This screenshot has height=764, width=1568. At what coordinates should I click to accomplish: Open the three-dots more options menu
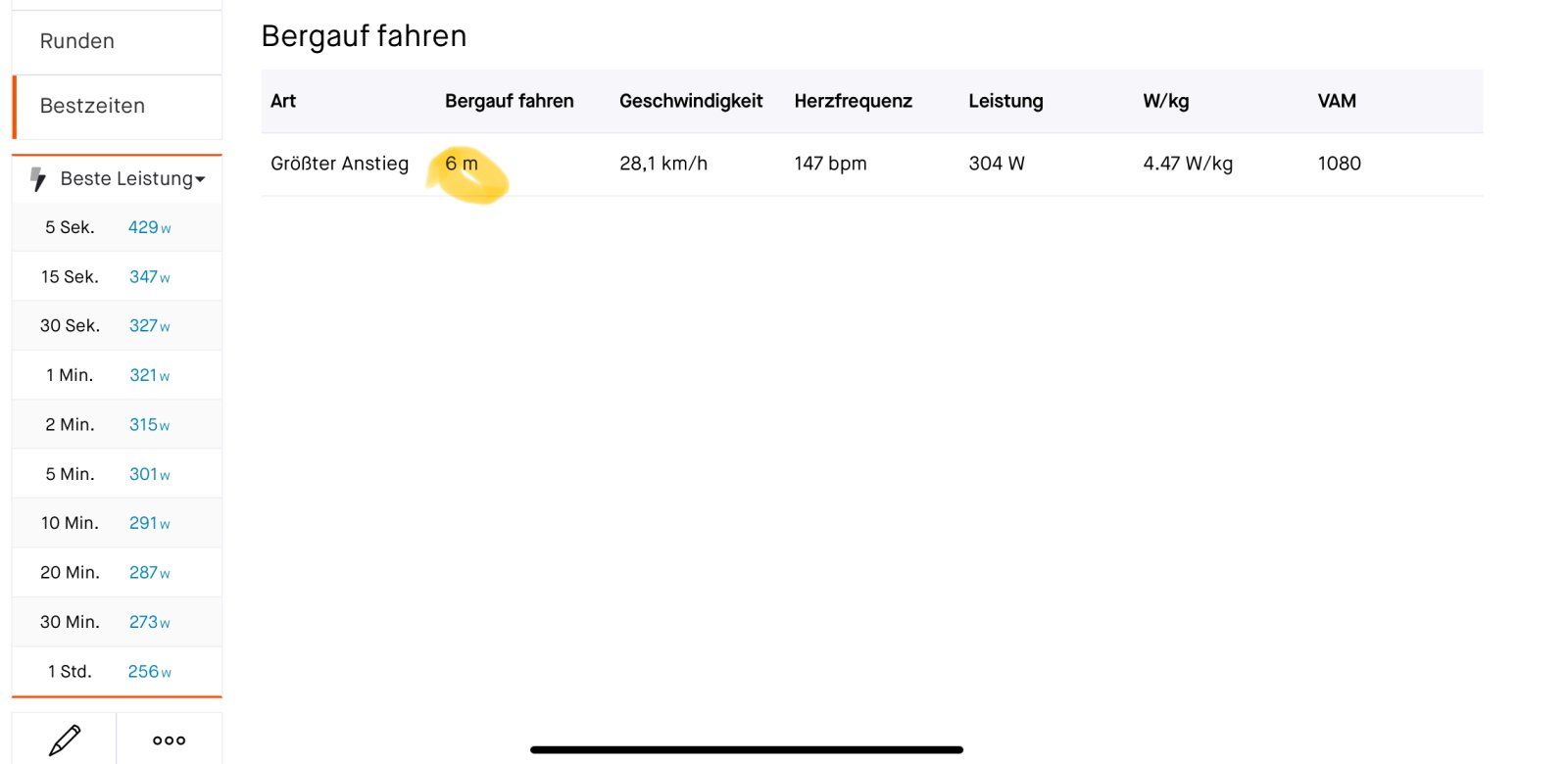coord(169,740)
